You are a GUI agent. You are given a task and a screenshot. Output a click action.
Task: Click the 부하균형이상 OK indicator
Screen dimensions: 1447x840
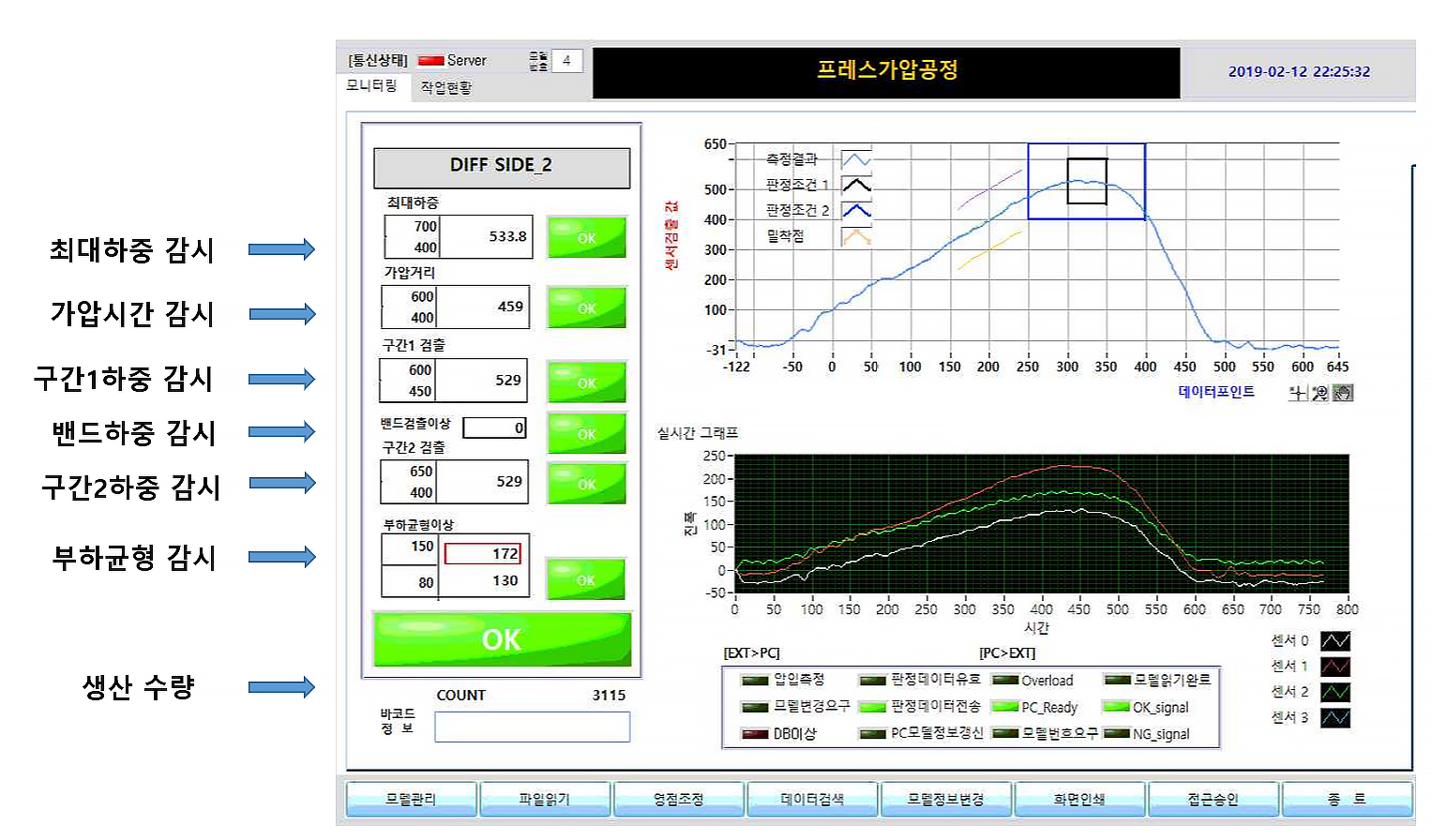click(586, 579)
